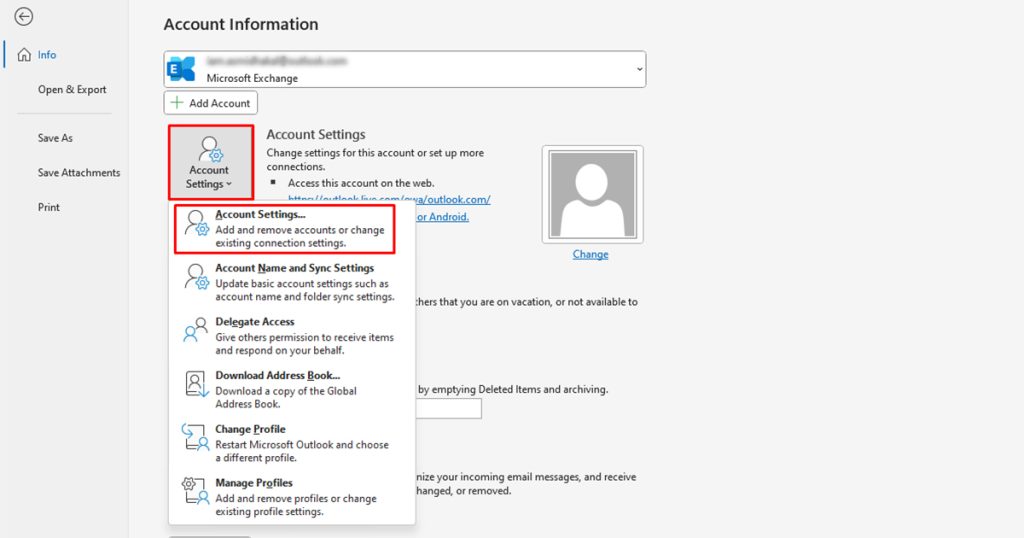Click the Account Settings... entry icon

pyautogui.click(x=196, y=223)
